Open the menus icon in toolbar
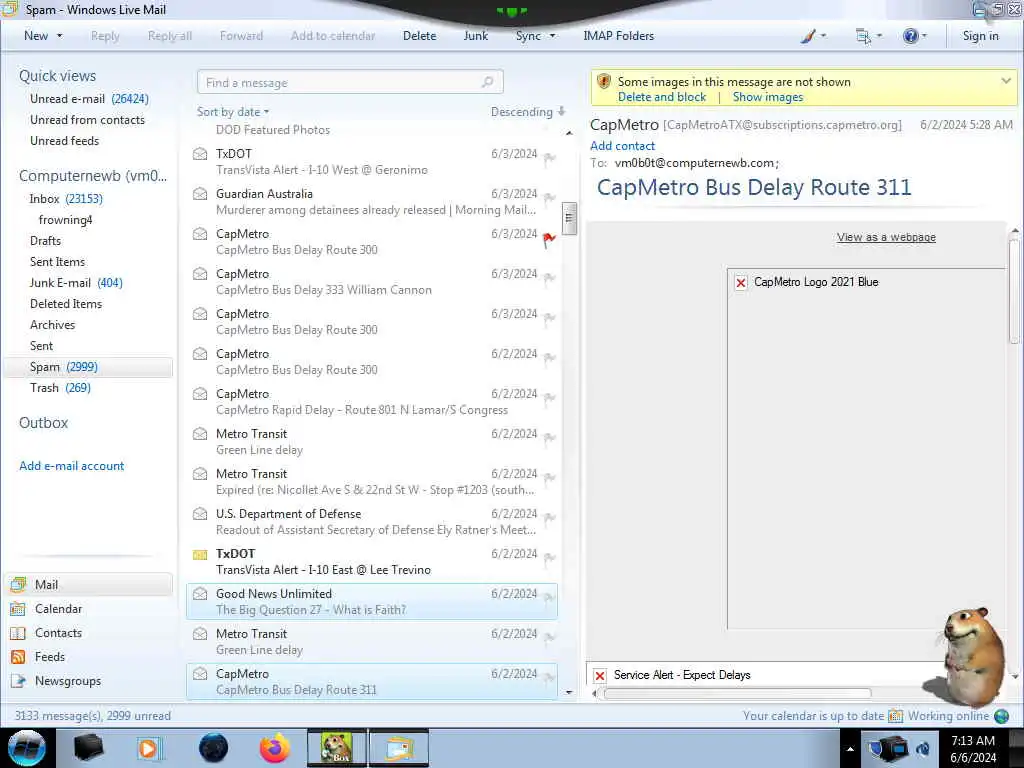Screen dimensions: 1024x768 [x=863, y=36]
